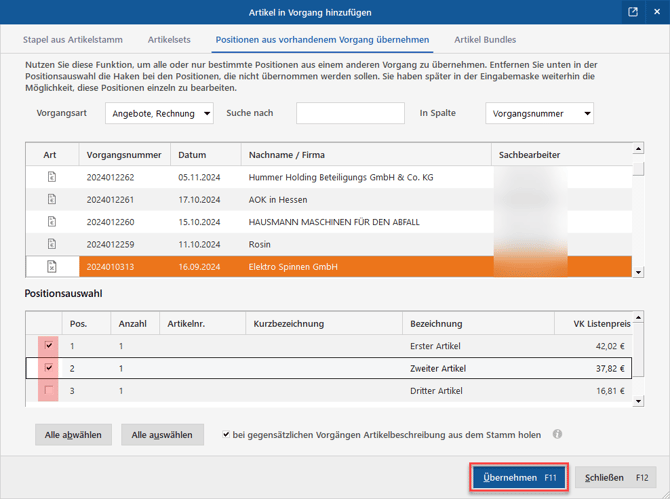
Task: Uncheck the checkbox for position 2 Zweiter Artikel
Action: tap(49, 367)
